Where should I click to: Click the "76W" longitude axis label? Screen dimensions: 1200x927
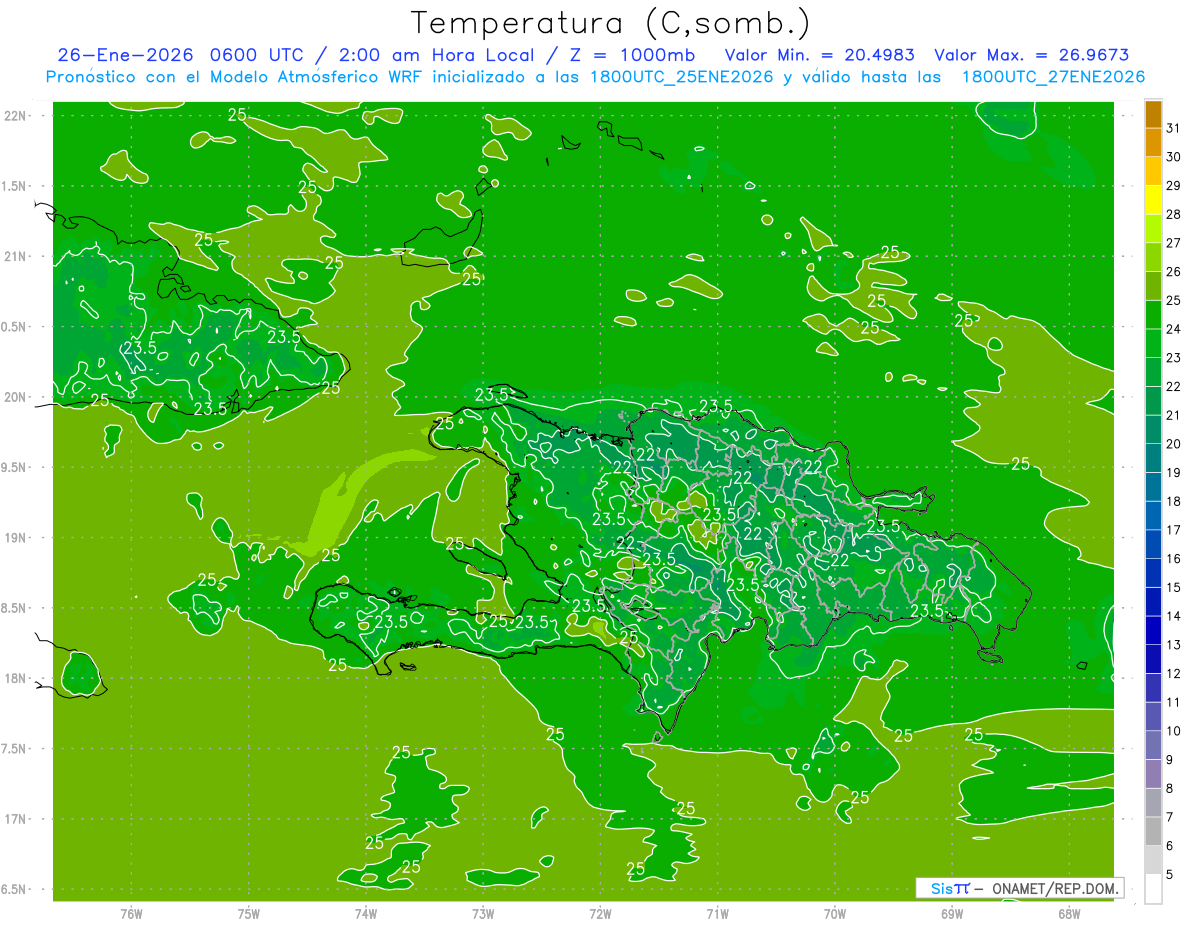pos(131,914)
